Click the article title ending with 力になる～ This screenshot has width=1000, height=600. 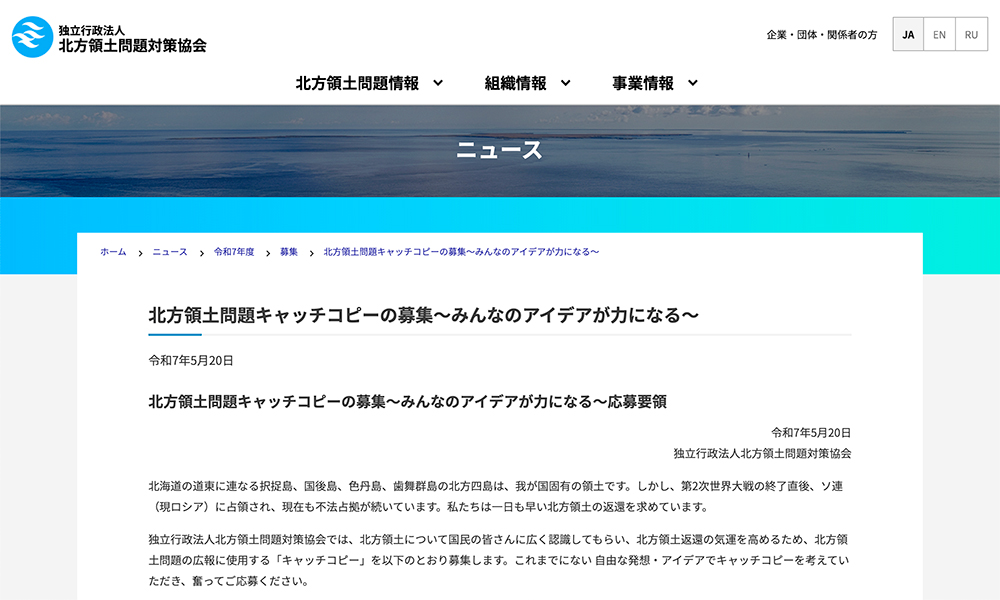click(423, 315)
